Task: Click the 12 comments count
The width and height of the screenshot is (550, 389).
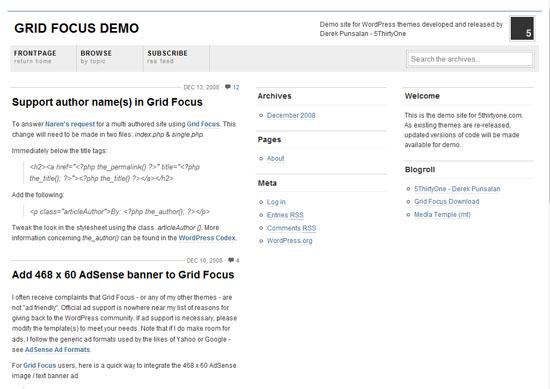Action: 236,87
